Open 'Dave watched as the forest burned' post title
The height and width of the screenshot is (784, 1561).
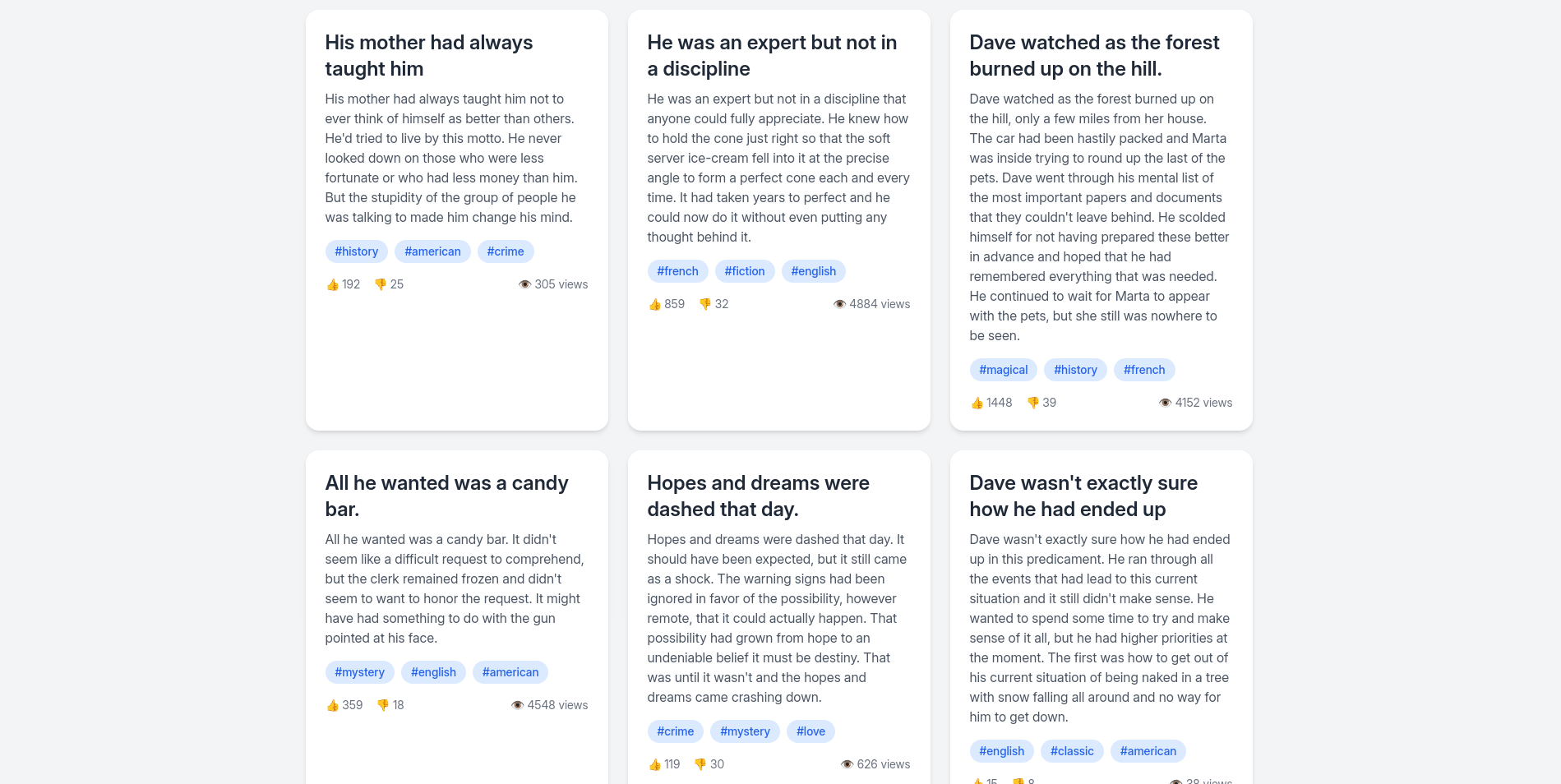pyautogui.click(x=1094, y=55)
